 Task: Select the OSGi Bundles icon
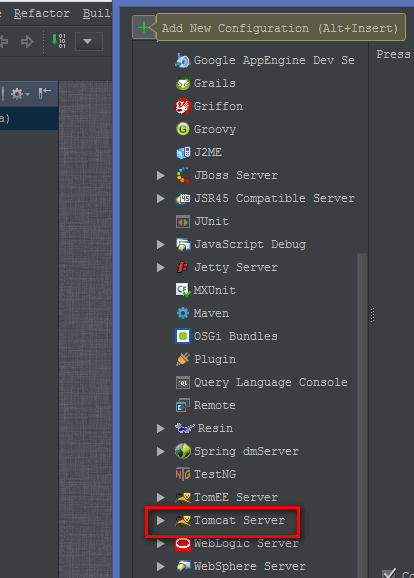183,336
